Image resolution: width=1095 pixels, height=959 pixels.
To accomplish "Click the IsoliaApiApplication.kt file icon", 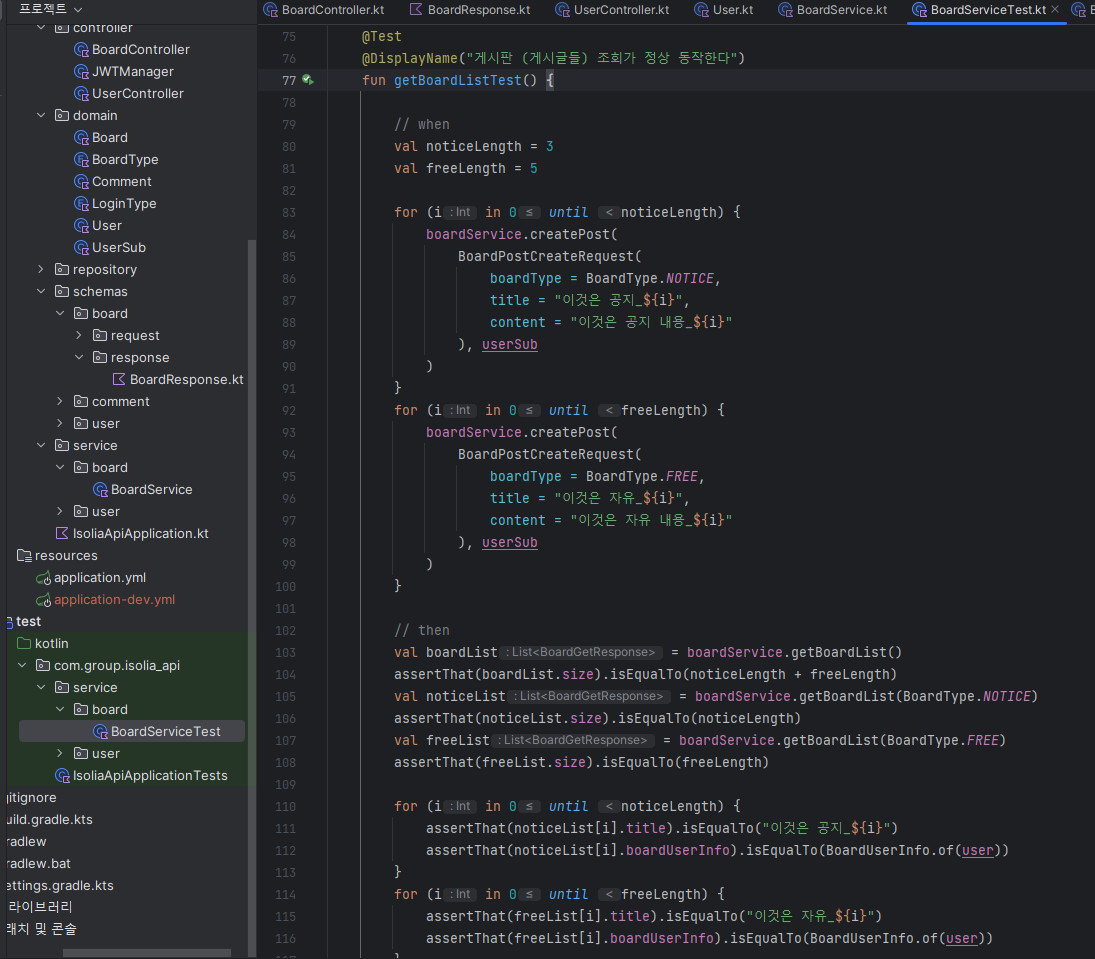I will tap(62, 533).
